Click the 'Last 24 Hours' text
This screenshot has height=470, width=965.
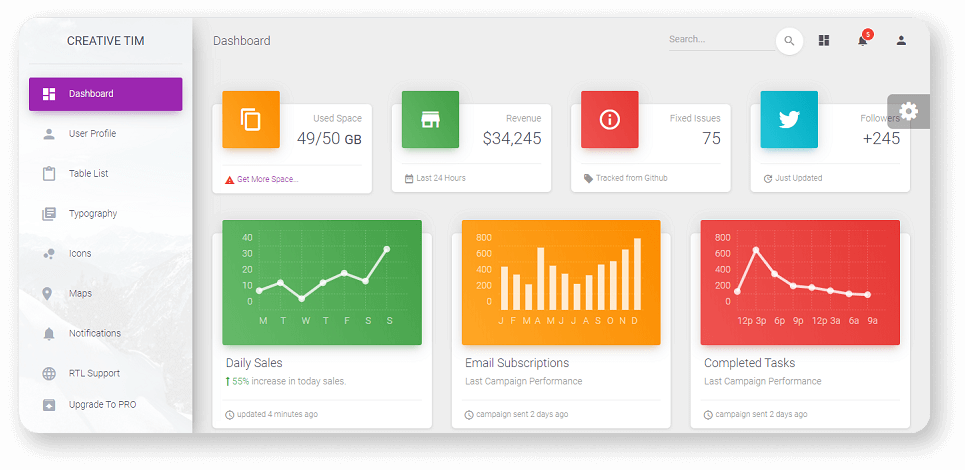pos(441,178)
